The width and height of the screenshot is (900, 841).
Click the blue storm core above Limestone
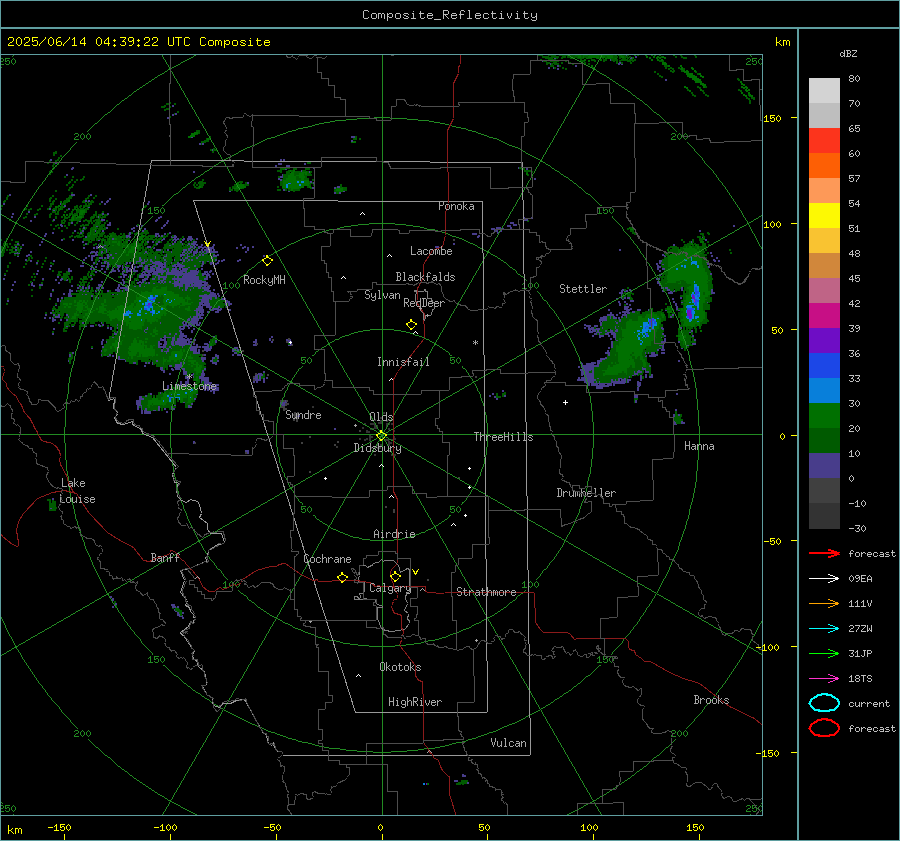[150, 304]
